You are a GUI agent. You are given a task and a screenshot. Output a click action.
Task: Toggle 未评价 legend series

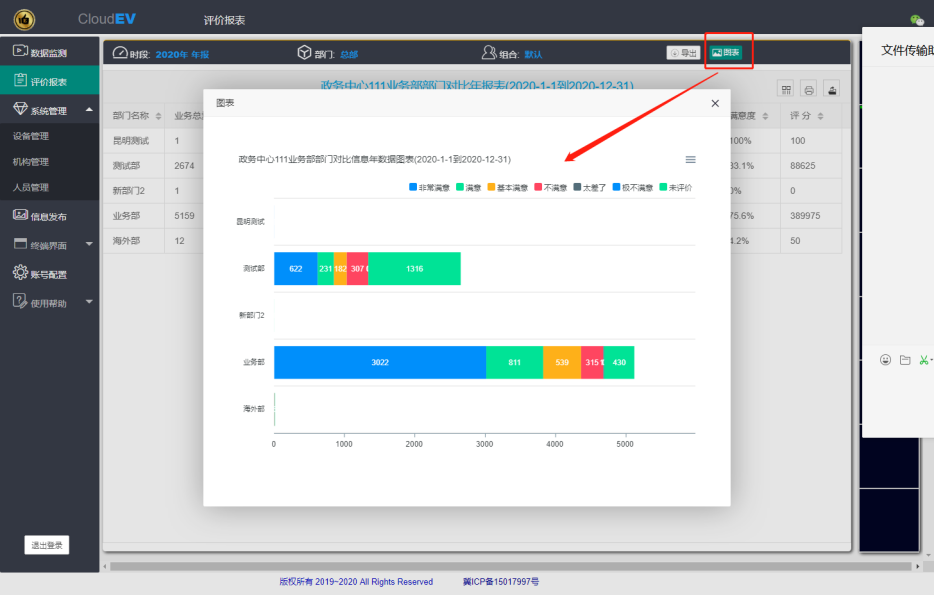click(675, 188)
